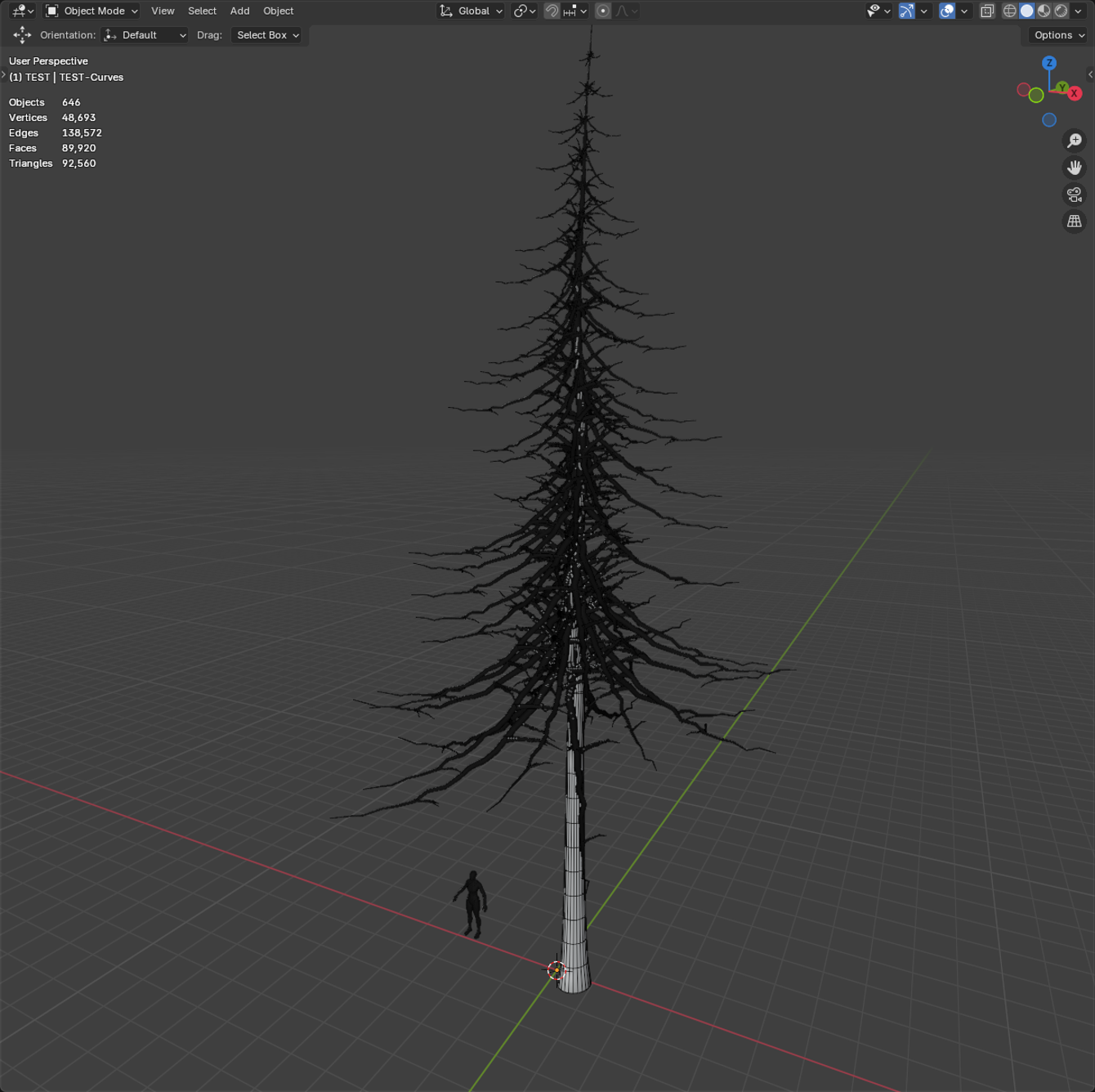
Task: Toggle viewport gizmos display
Action: click(906, 11)
